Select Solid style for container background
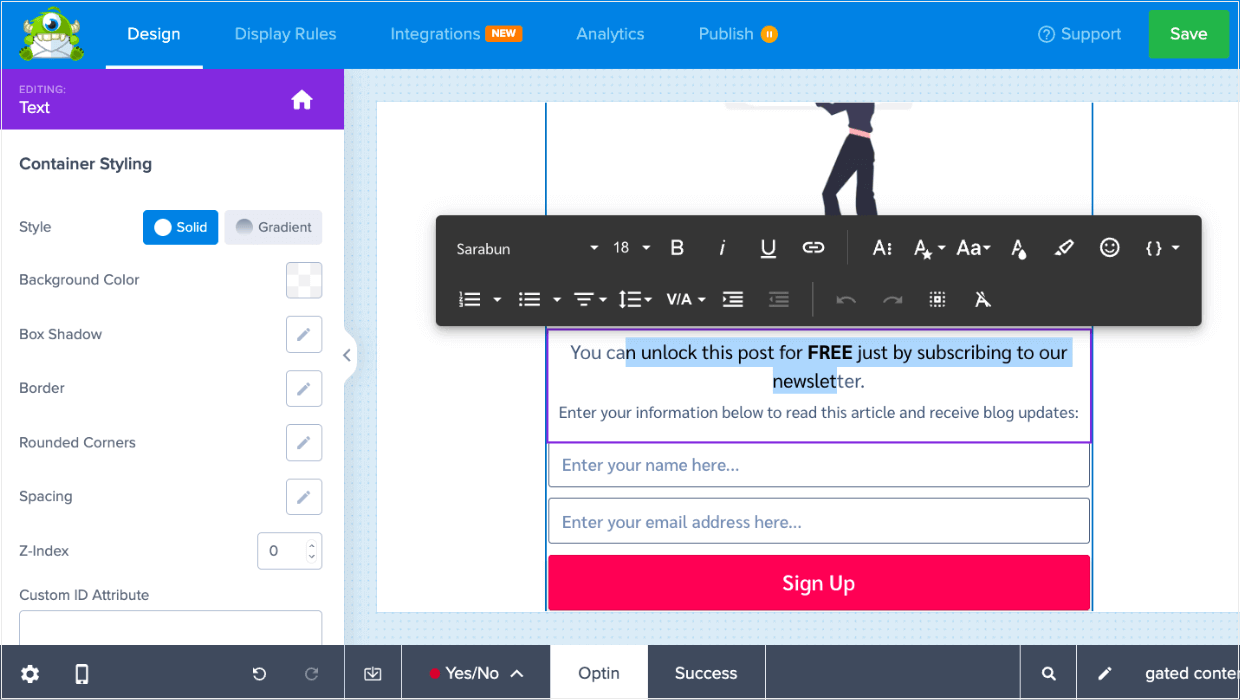Screen dimensions: 1240x700 180,227
